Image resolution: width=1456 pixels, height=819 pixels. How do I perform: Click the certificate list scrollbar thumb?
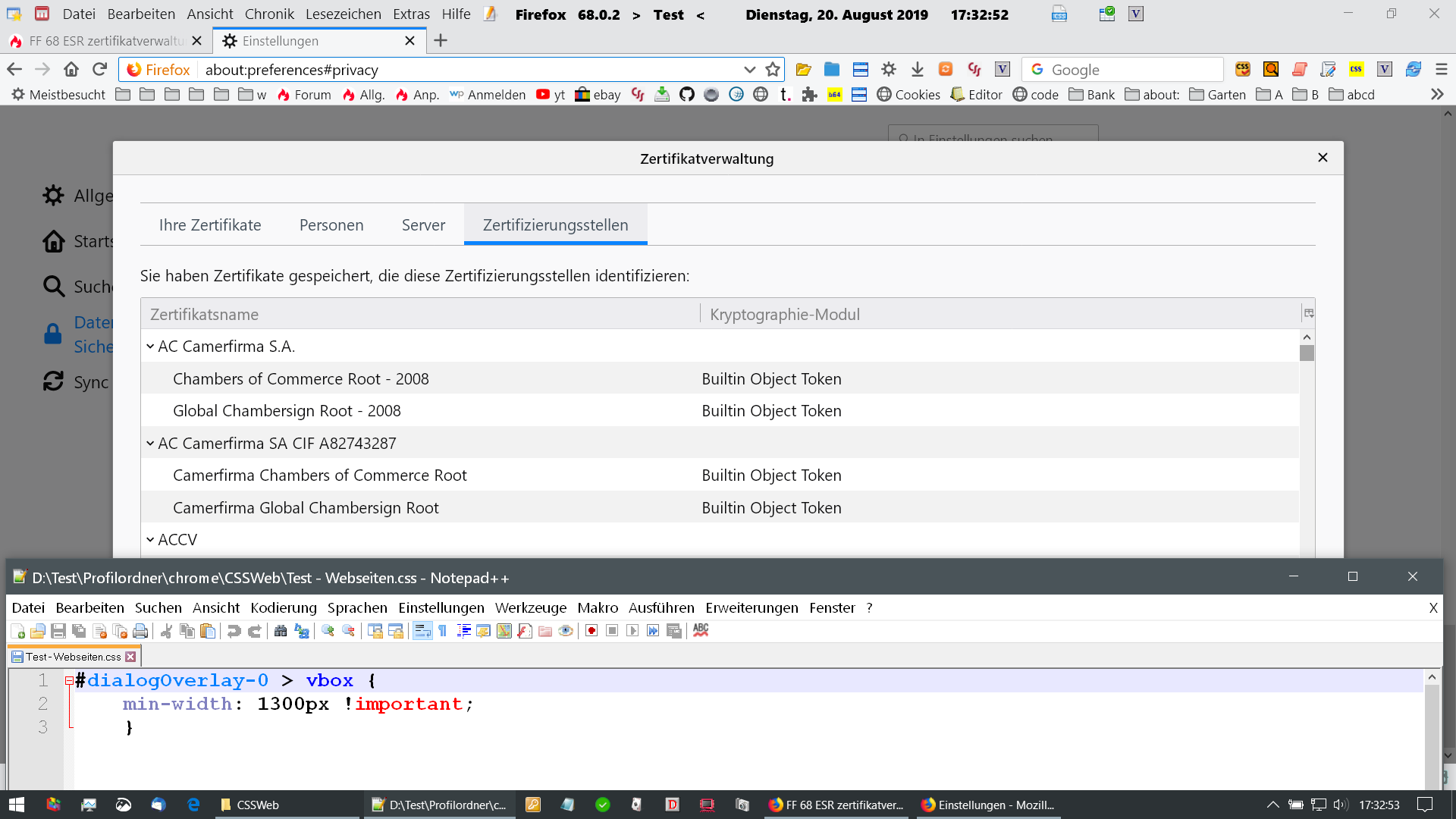click(1307, 353)
